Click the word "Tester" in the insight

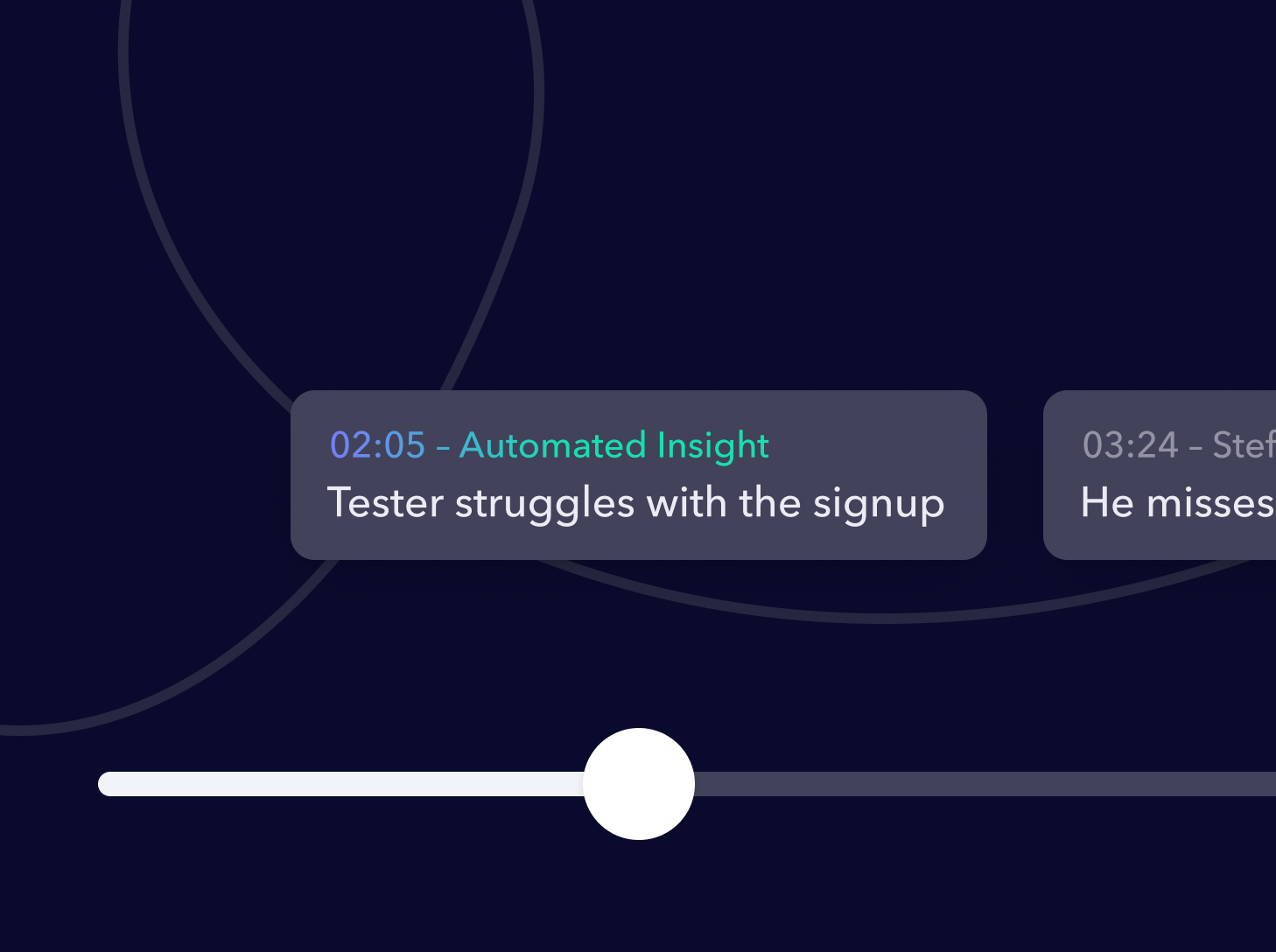[x=385, y=503]
